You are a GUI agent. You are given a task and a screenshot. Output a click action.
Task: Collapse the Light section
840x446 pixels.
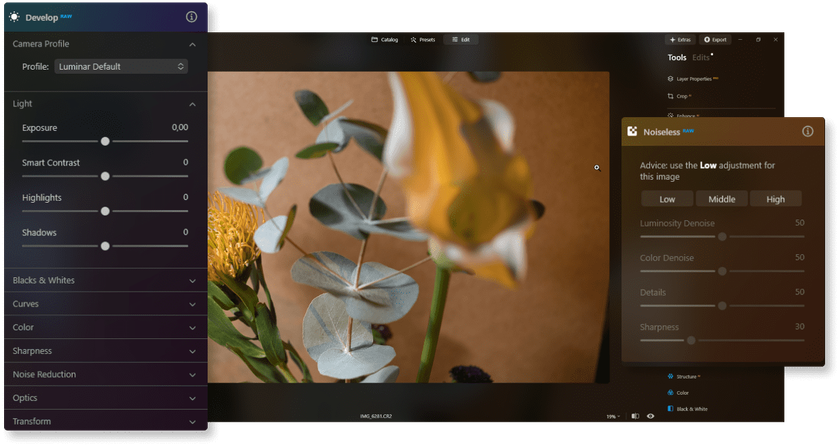tap(192, 104)
